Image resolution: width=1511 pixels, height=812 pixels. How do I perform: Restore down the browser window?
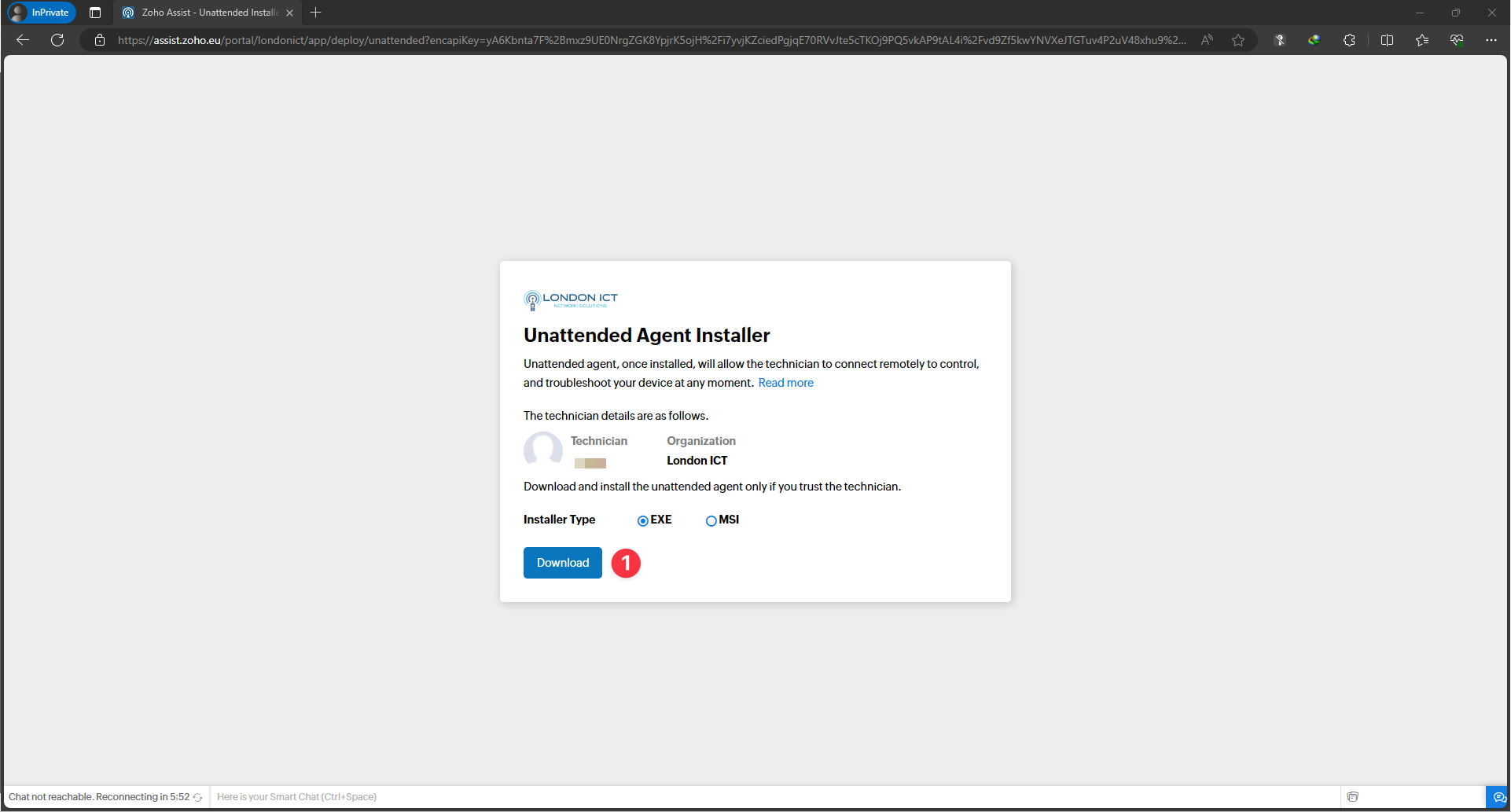tap(1456, 13)
